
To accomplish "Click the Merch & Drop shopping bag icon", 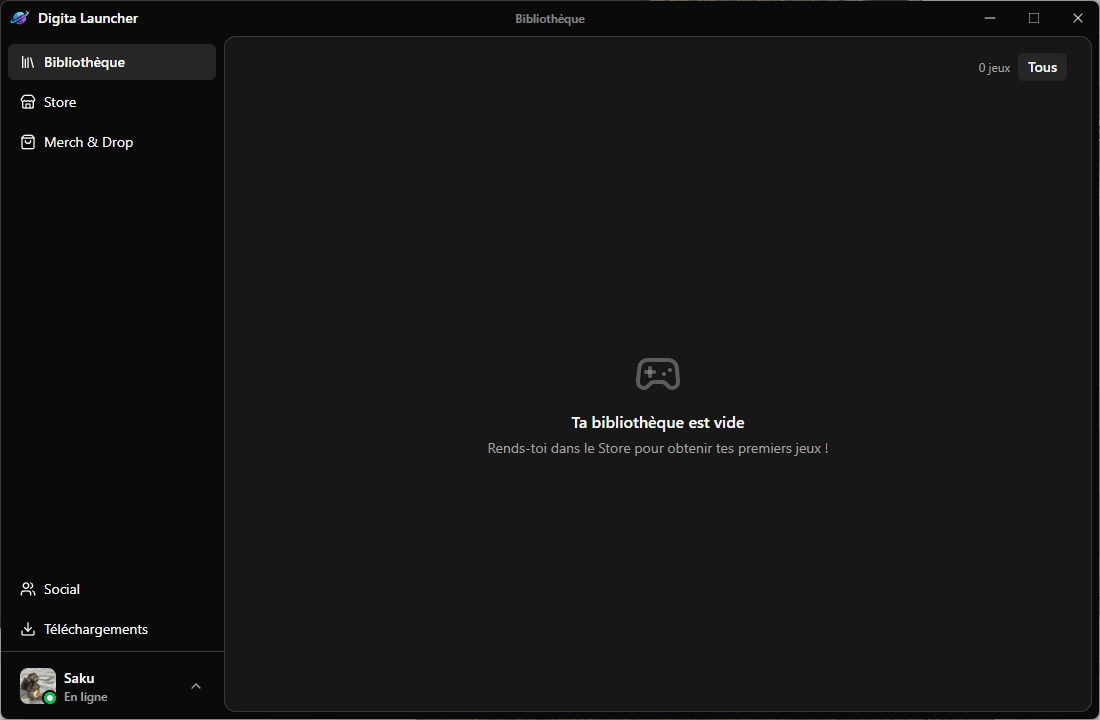I will 27,141.
